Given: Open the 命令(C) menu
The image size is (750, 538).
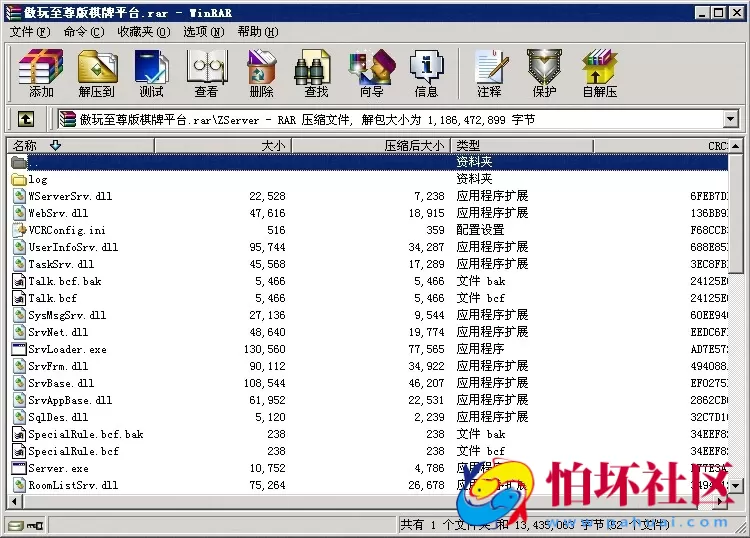Looking at the screenshot, I should click(x=84, y=32).
